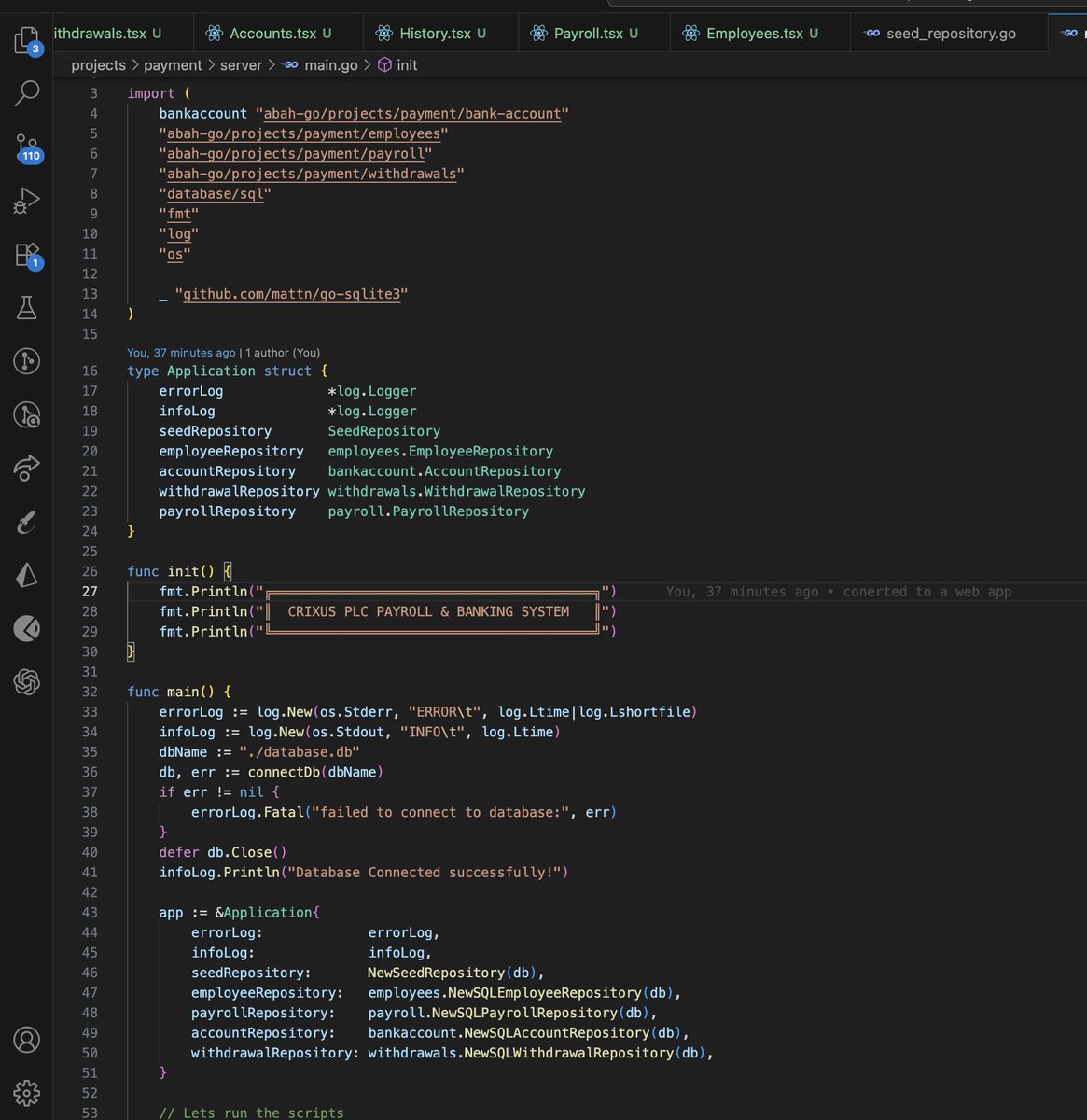Click the "./database.db" string literal
The width and height of the screenshot is (1087, 1120).
300,752
